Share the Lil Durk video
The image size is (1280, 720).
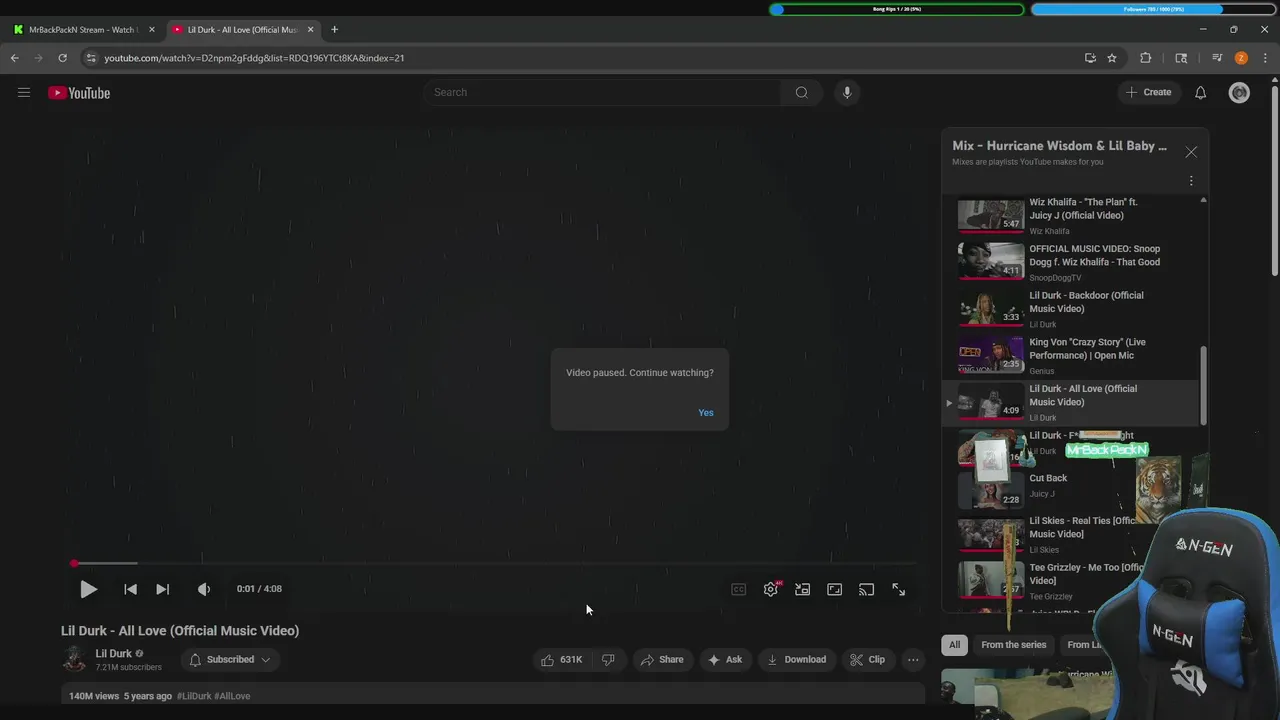tap(662, 660)
